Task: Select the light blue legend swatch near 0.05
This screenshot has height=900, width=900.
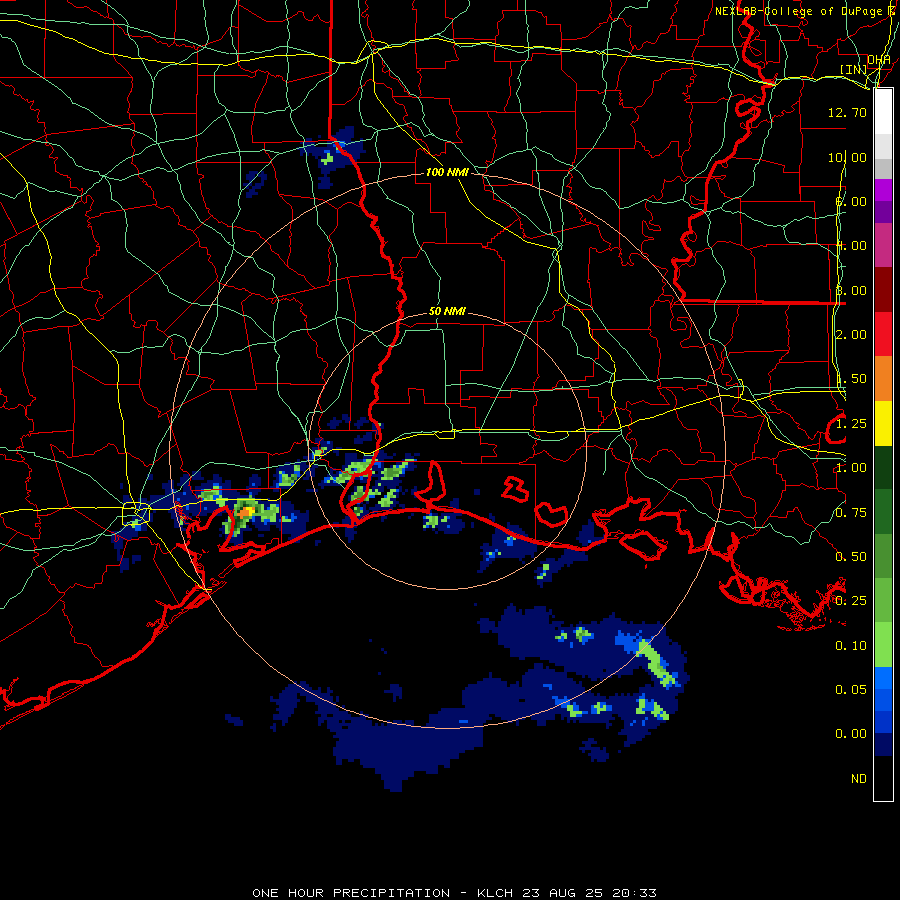Action: click(x=883, y=678)
